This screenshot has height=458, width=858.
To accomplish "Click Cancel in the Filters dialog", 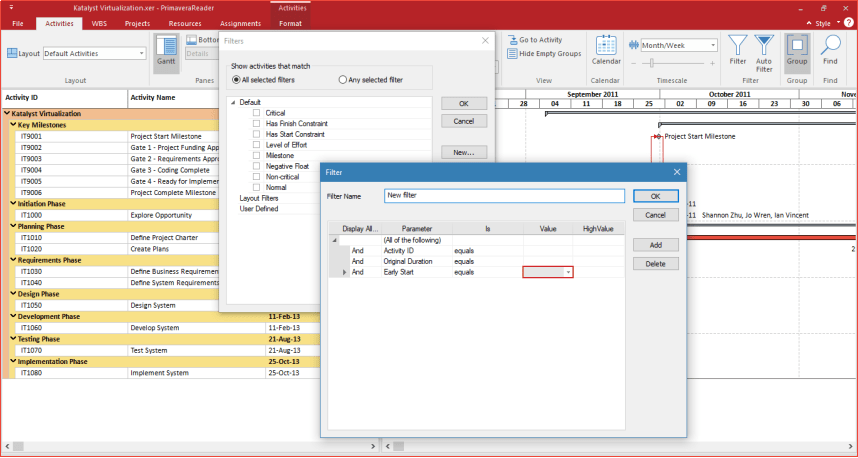I will tap(464, 121).
